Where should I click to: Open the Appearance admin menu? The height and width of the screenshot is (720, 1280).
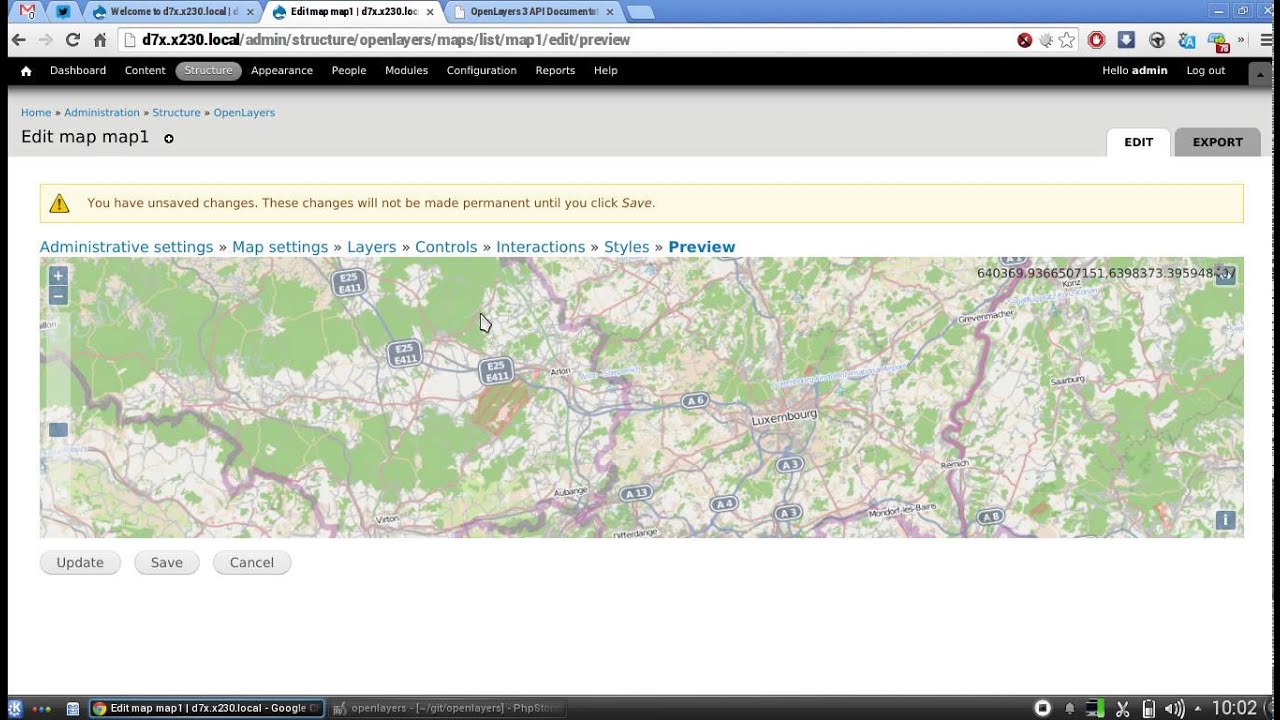pyautogui.click(x=282, y=71)
